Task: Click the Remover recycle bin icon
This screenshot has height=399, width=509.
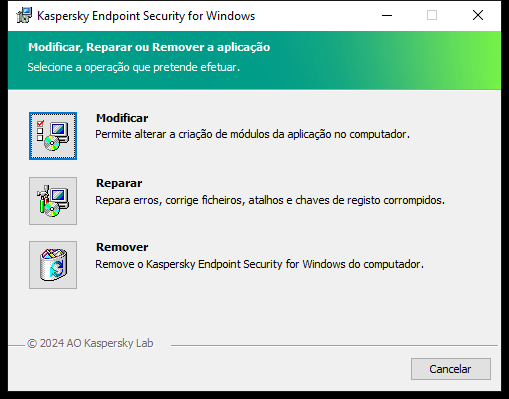Action: [x=53, y=265]
